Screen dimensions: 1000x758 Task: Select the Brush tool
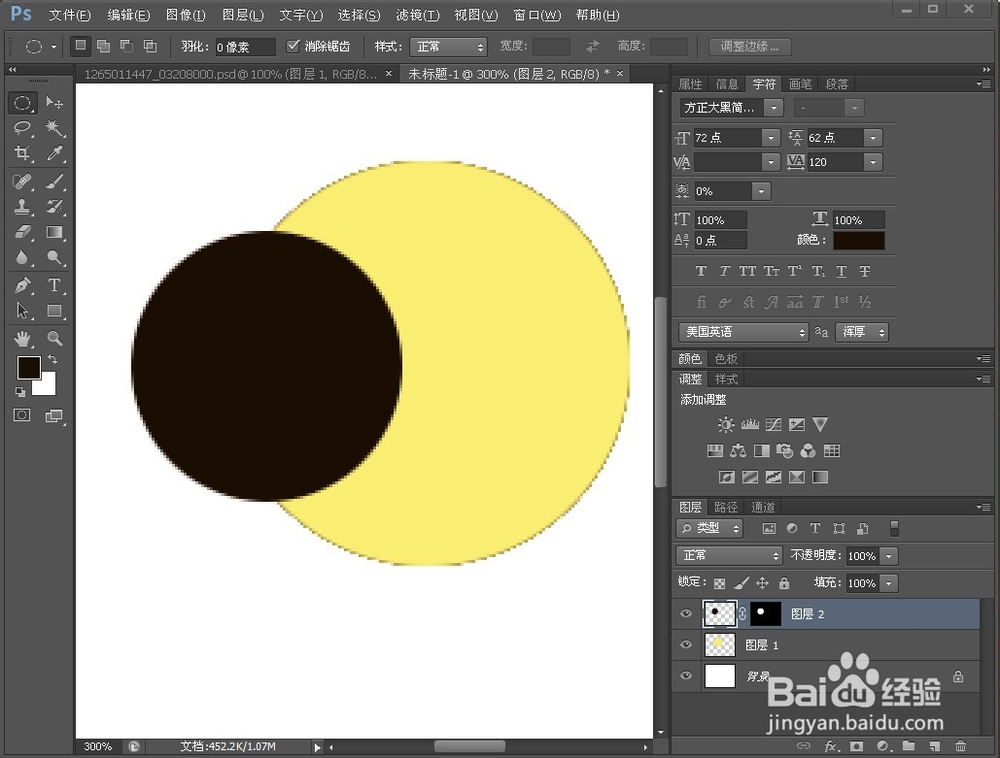click(54, 182)
